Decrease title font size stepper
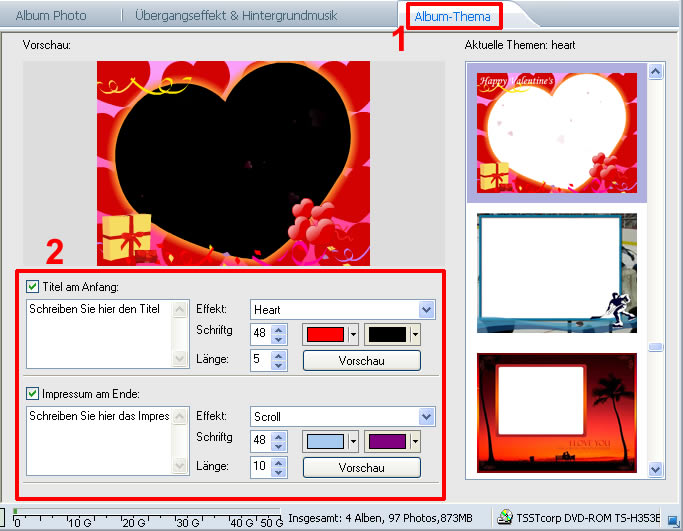This screenshot has height=531, width=683. [279, 339]
